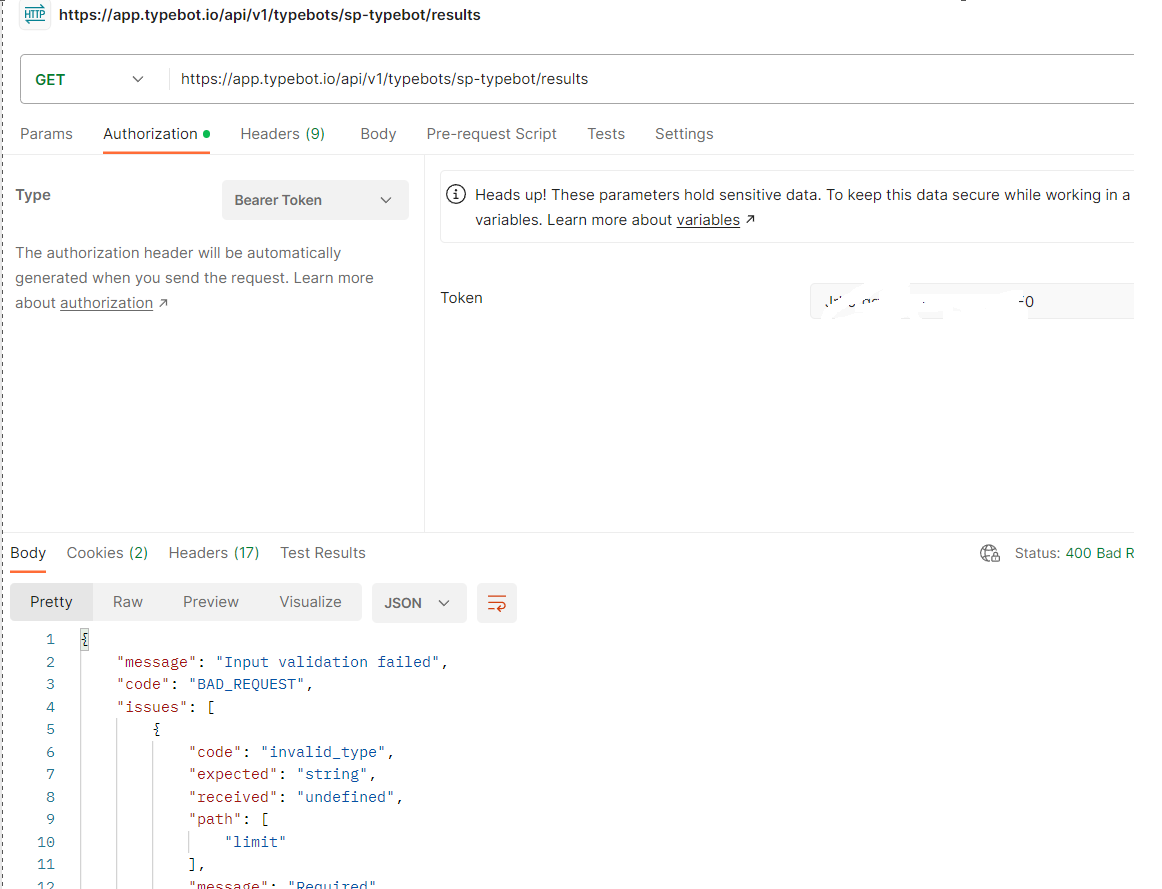This screenshot has height=889, width=1162.
Task: Open the Headers (9) request tab
Action: (282, 133)
